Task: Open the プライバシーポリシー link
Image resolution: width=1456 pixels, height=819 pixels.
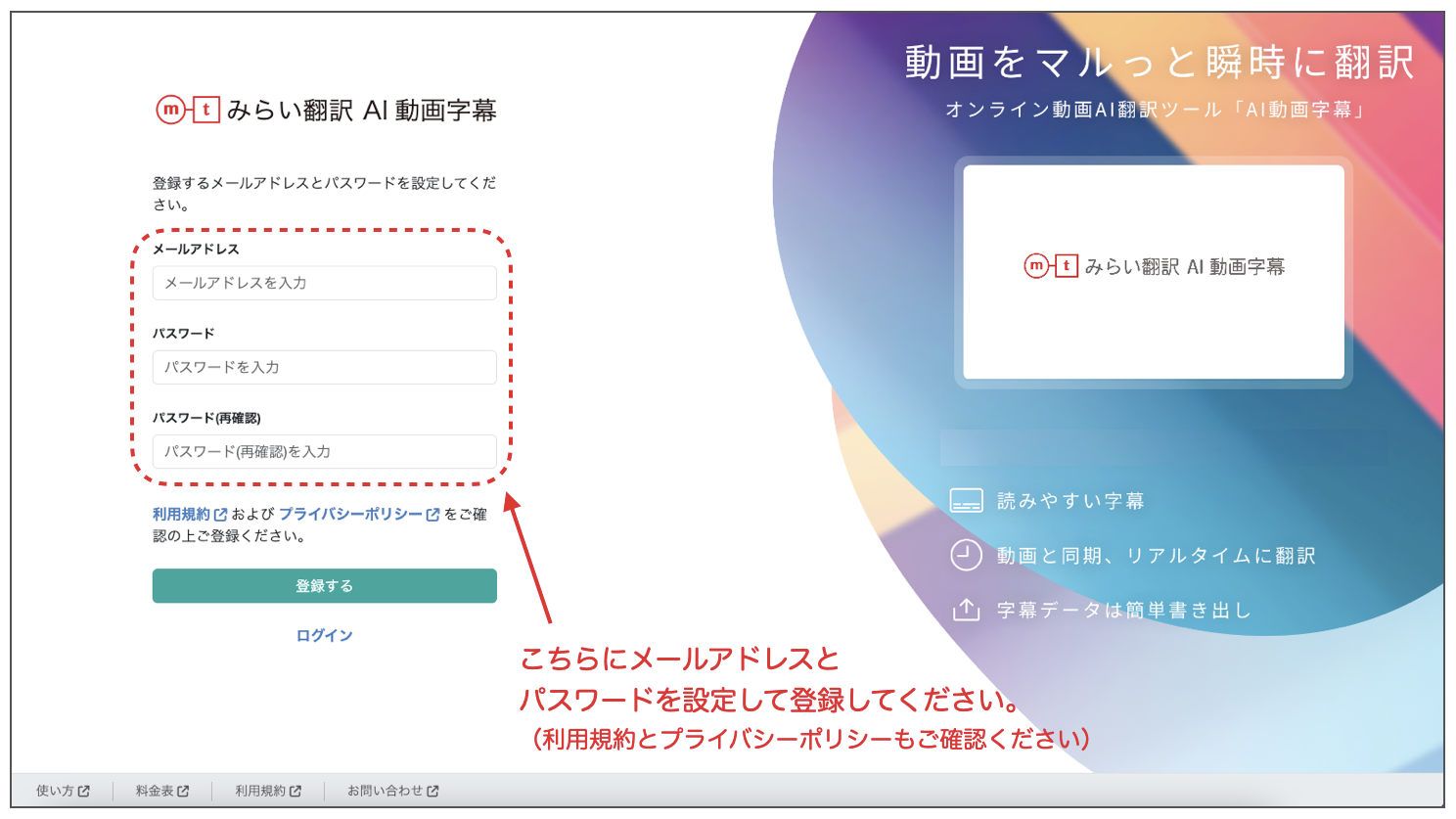Action: 359,514
